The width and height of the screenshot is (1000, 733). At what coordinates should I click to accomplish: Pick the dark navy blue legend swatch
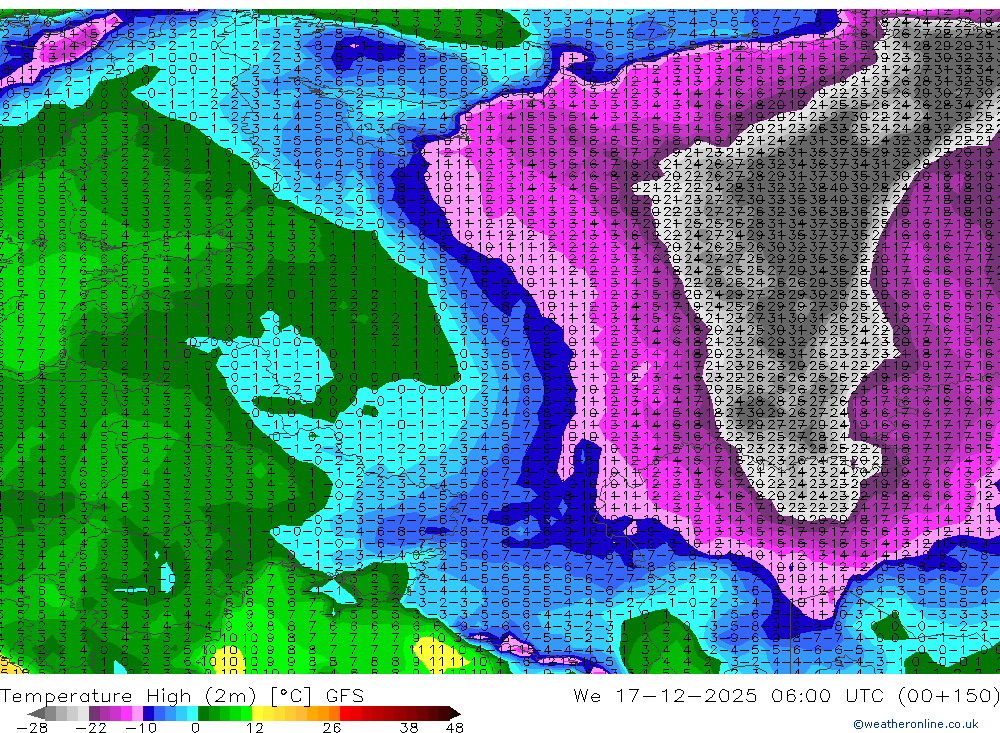point(148,714)
